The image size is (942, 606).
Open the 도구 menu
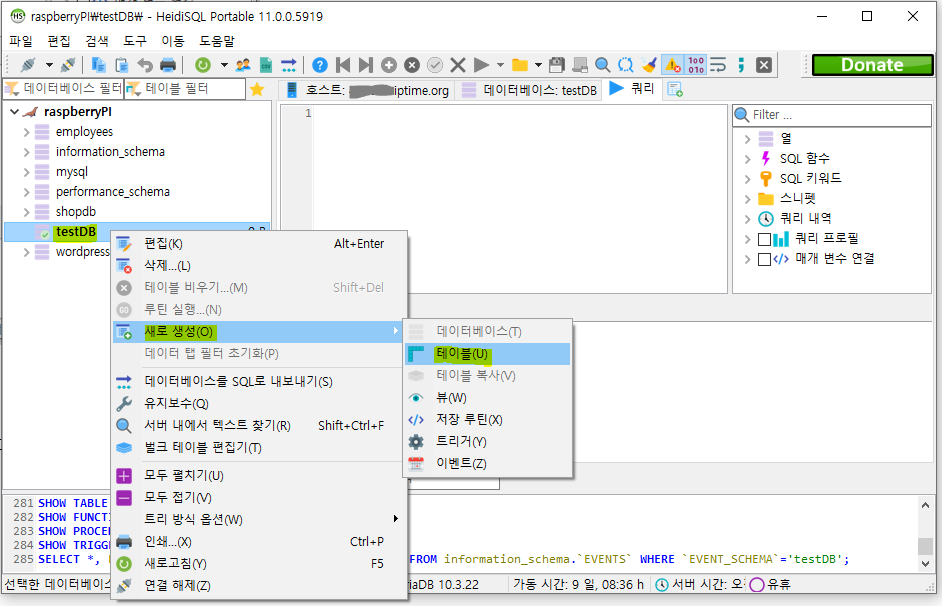135,41
